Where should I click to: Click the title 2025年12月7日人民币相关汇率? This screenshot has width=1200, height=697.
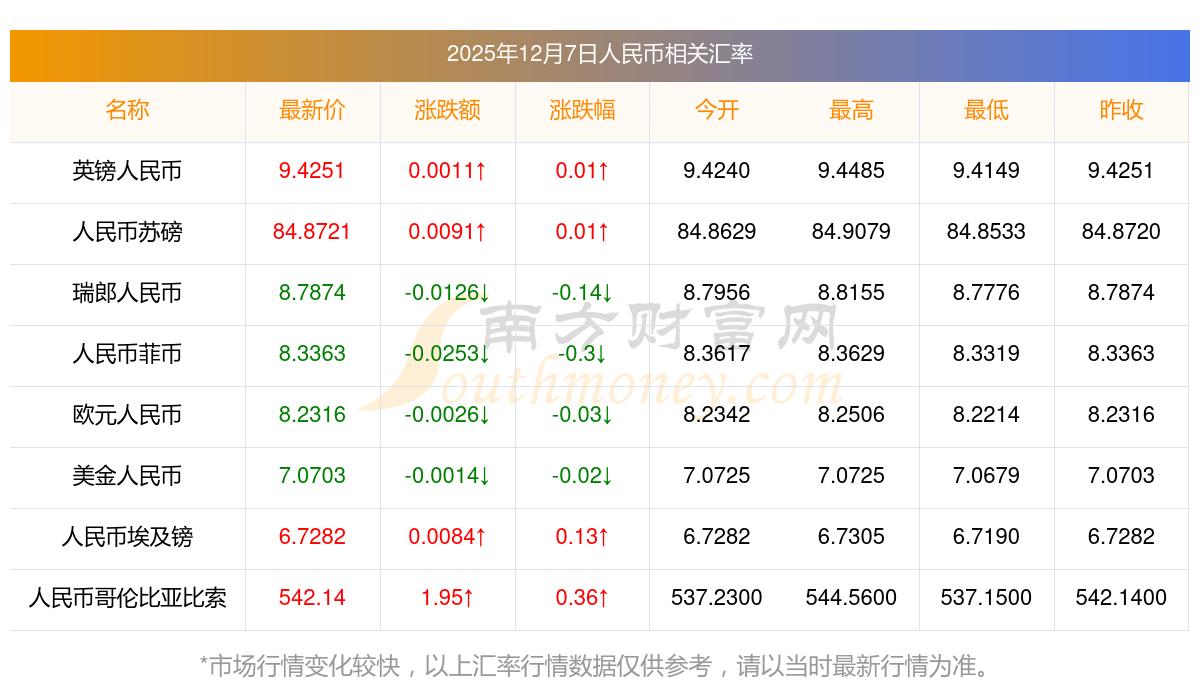pyautogui.click(x=600, y=54)
